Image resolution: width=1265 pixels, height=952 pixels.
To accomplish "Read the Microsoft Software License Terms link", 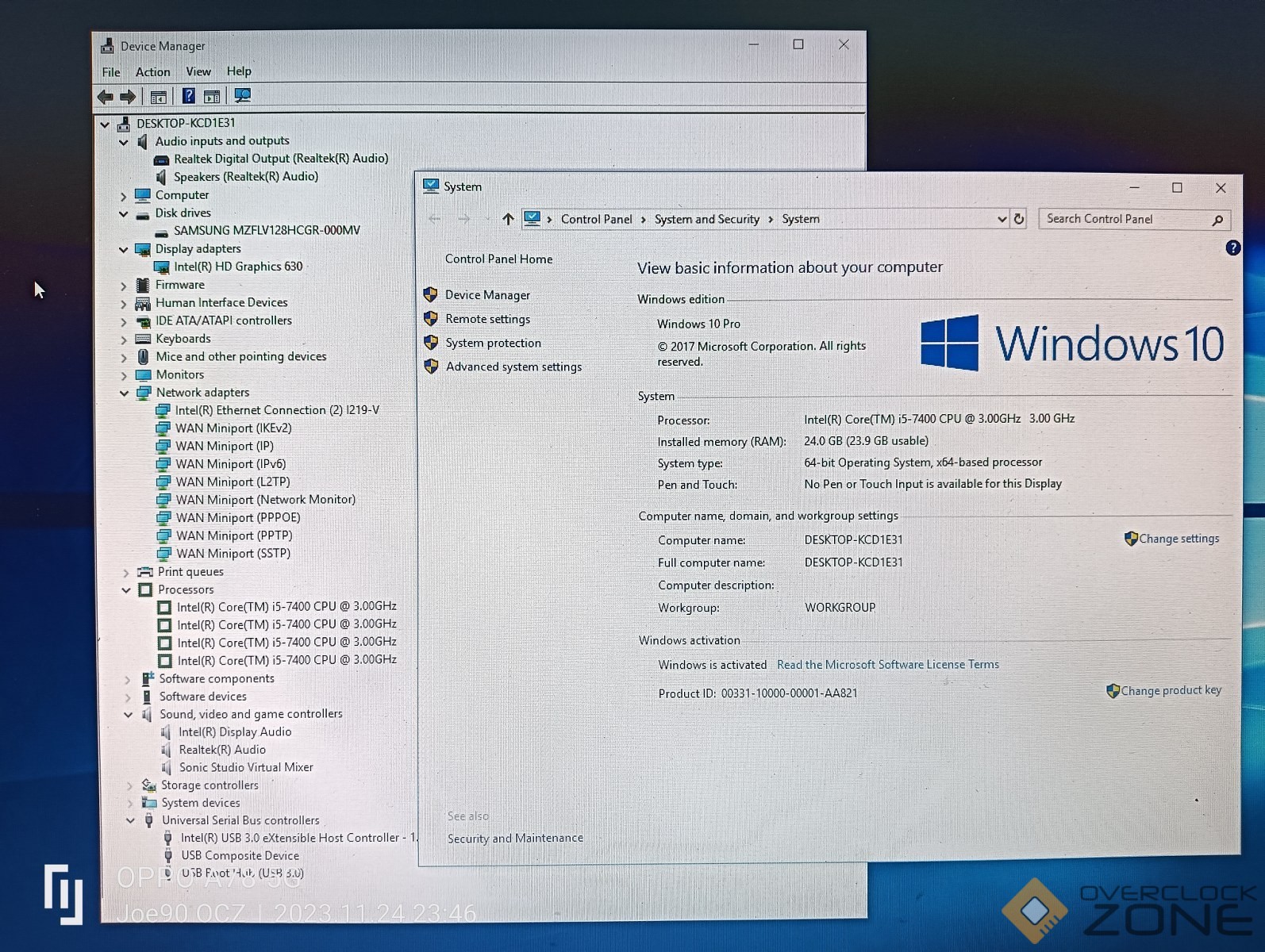I will point(887,665).
